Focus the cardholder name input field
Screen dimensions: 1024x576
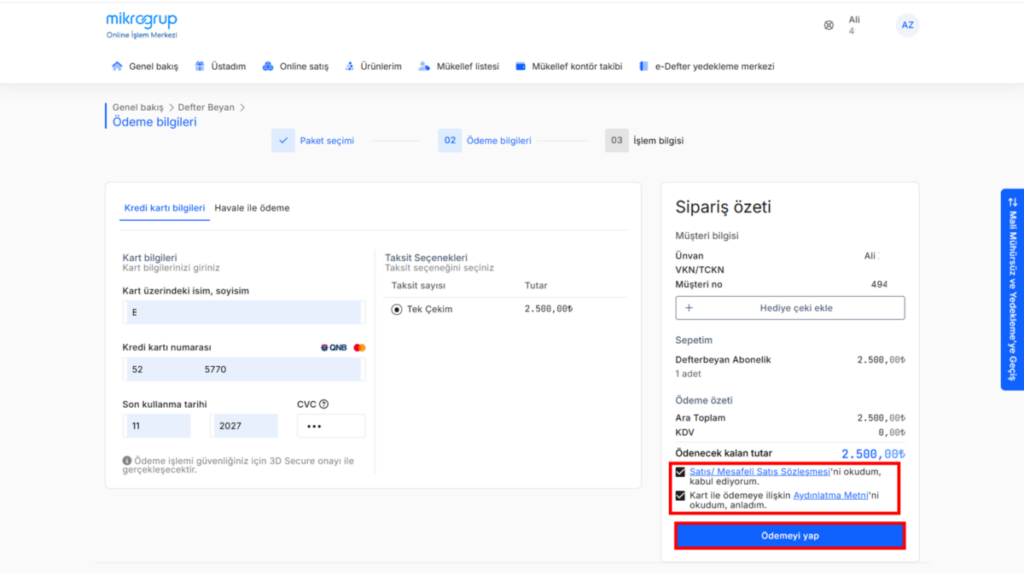(x=243, y=312)
